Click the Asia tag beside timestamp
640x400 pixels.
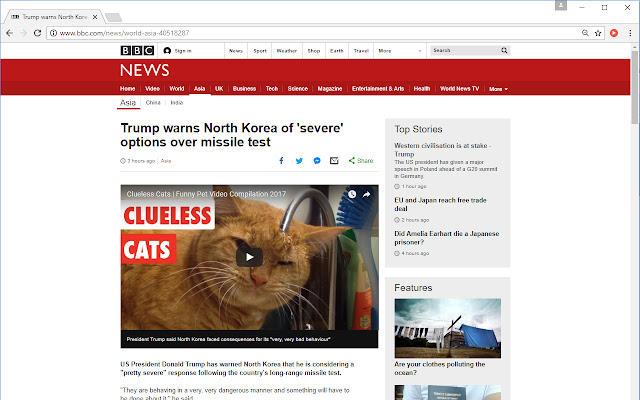(x=166, y=161)
